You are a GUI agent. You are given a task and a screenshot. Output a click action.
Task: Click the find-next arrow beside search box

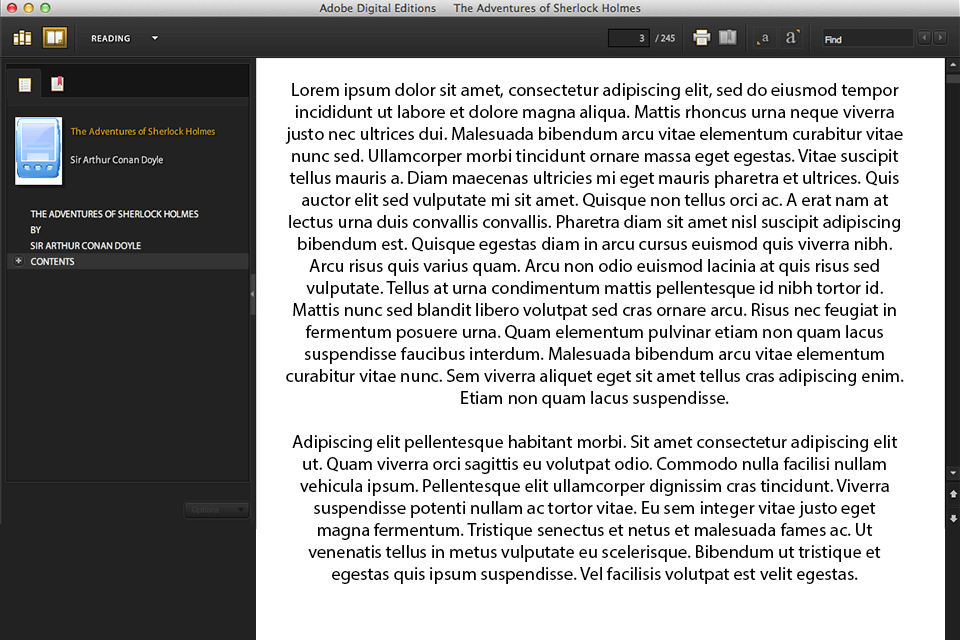940,38
